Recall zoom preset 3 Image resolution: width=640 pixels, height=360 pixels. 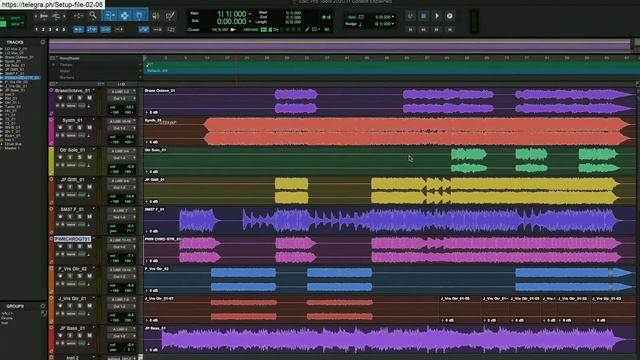click(50, 29)
